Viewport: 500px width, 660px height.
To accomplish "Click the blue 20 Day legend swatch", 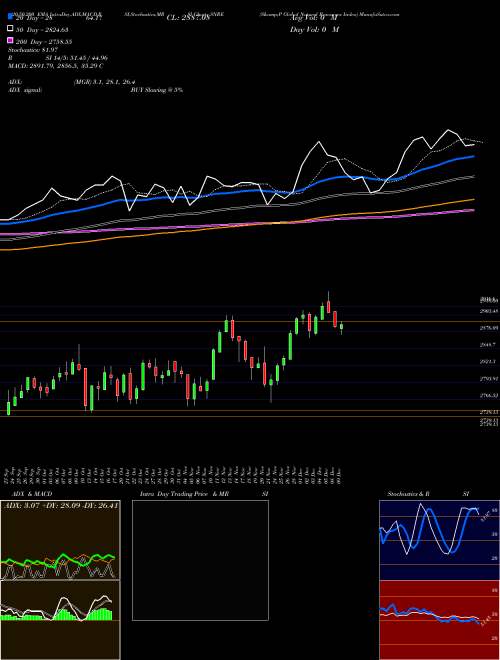I will 10,16.
